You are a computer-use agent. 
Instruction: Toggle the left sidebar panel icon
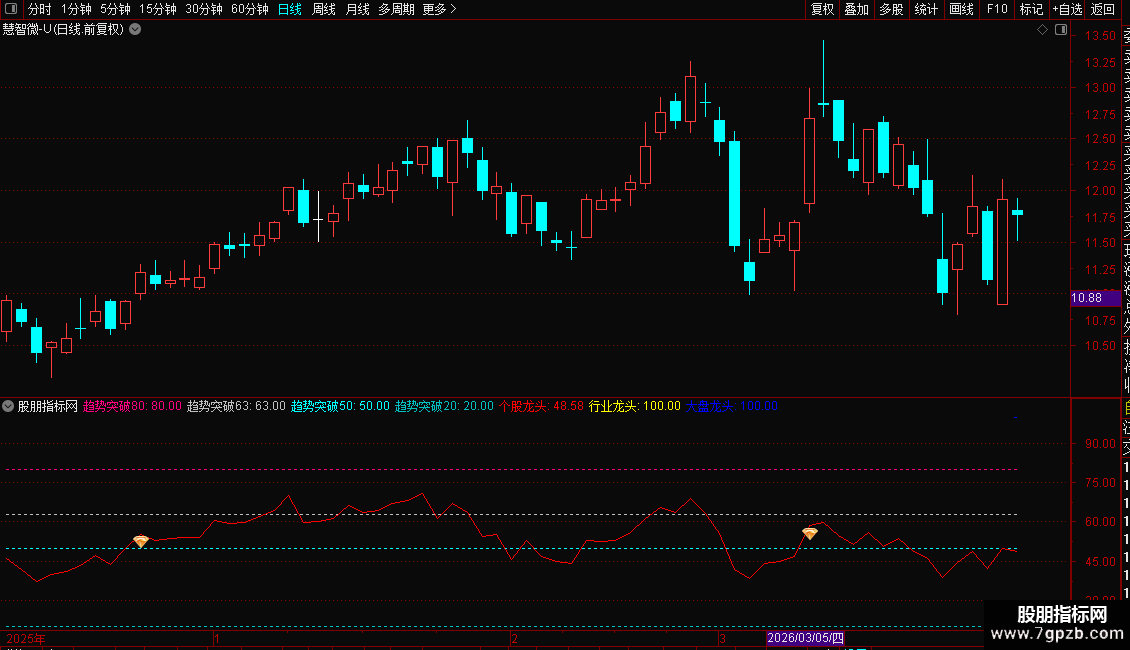coord(11,9)
